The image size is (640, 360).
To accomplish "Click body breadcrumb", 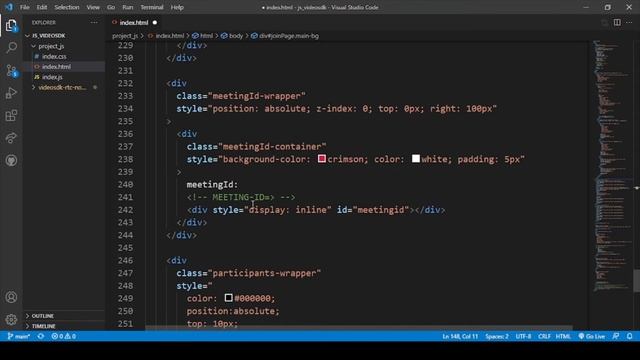I will pos(236,36).
